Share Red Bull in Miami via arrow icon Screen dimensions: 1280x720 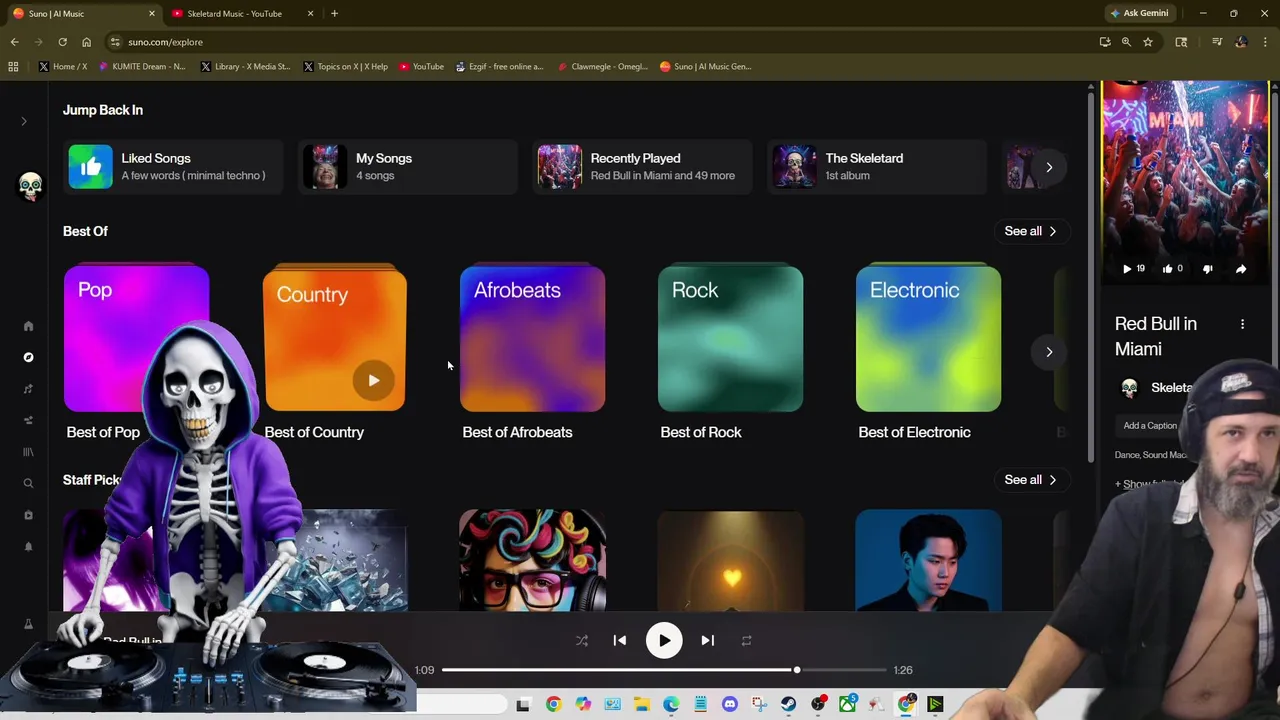click(x=1241, y=269)
